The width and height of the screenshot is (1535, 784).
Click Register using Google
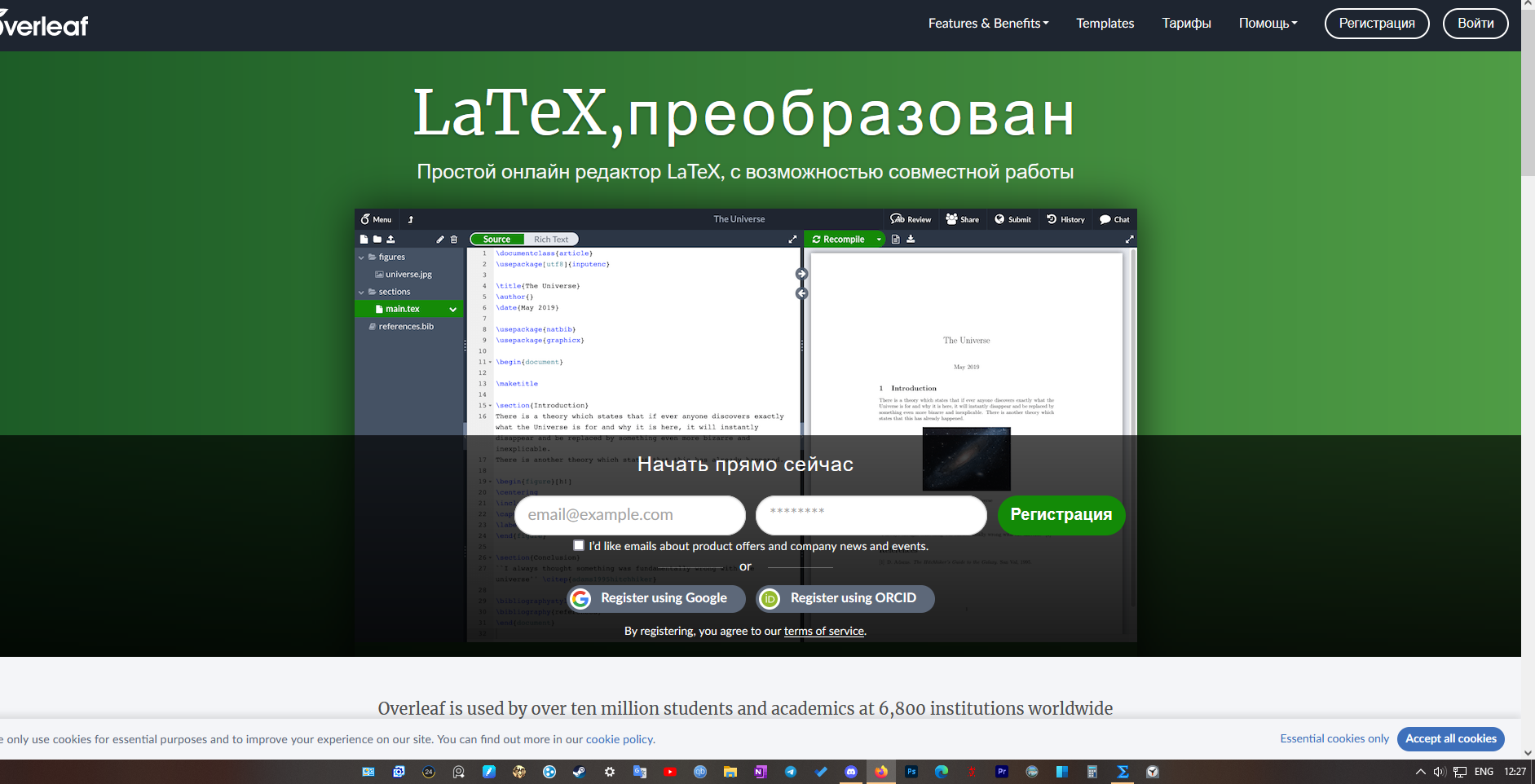(655, 598)
